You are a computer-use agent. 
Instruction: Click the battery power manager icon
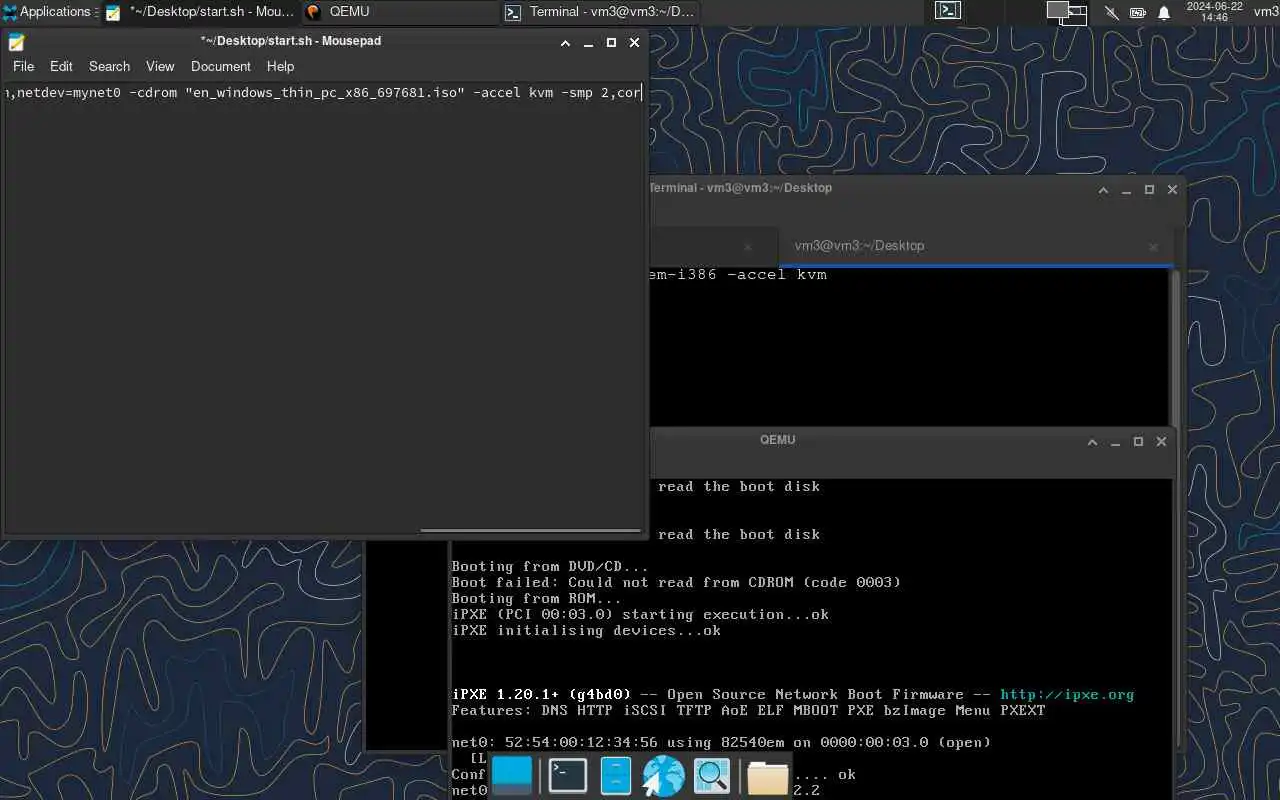(x=1138, y=13)
